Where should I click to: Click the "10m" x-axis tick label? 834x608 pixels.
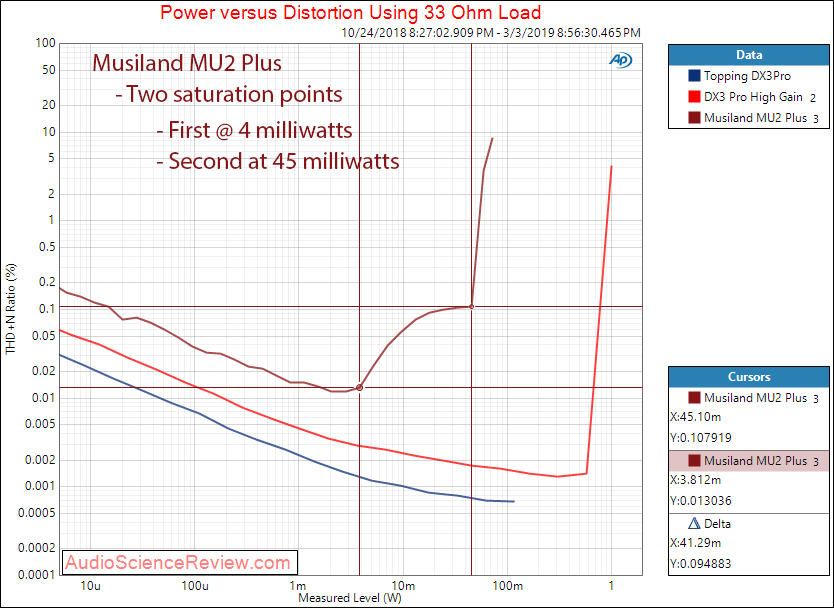pos(403,586)
